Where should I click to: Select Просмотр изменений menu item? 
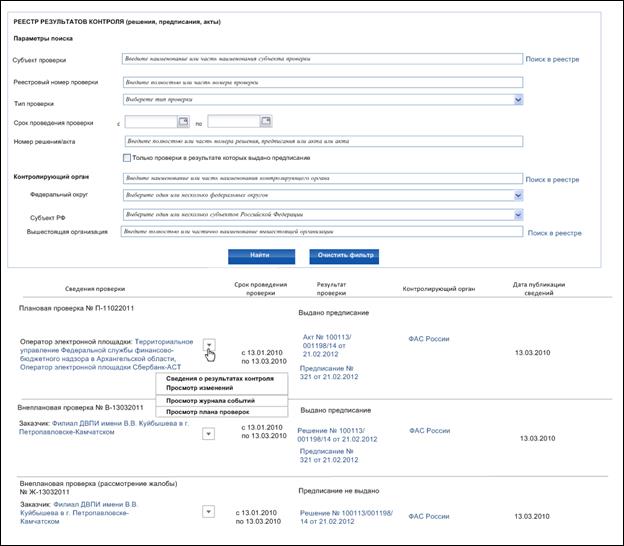[x=199, y=388]
